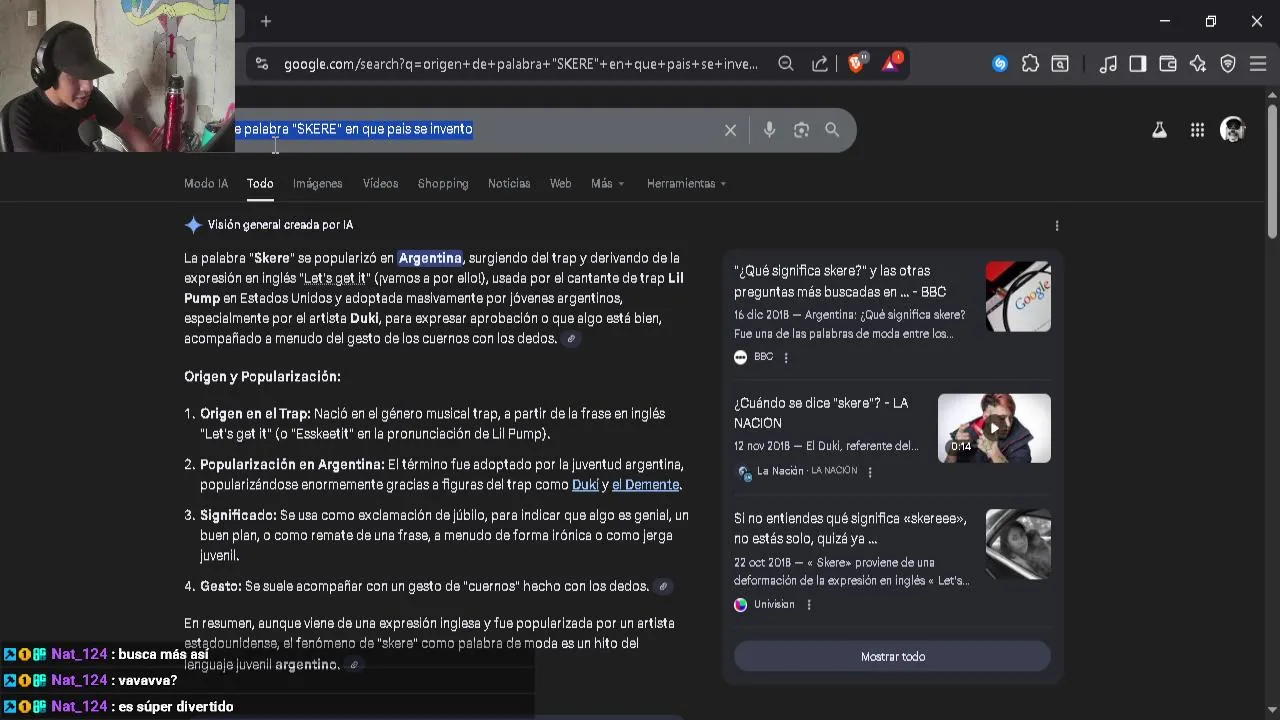The image size is (1280, 720).
Task: Expand the Más dropdown
Action: 608,184
